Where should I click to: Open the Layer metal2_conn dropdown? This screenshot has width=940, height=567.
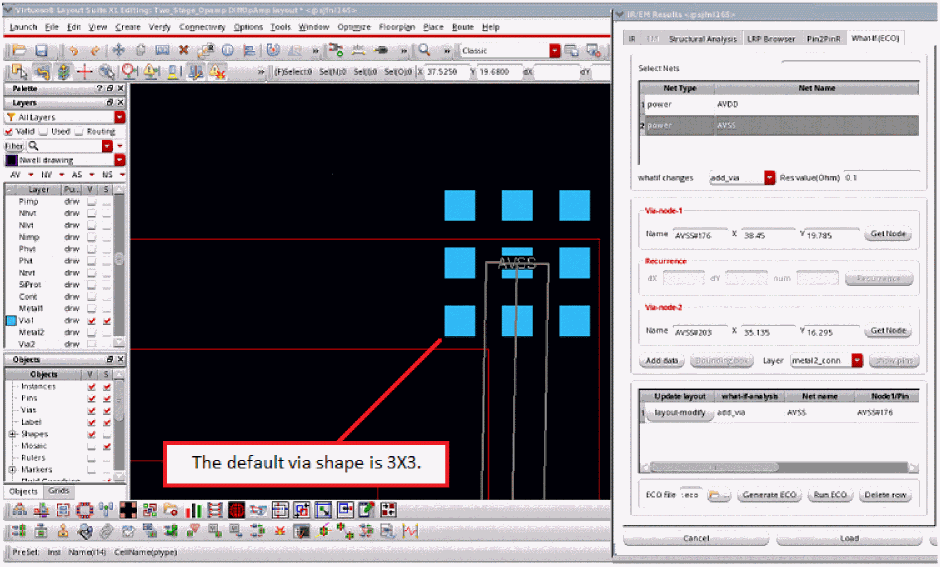(x=857, y=360)
